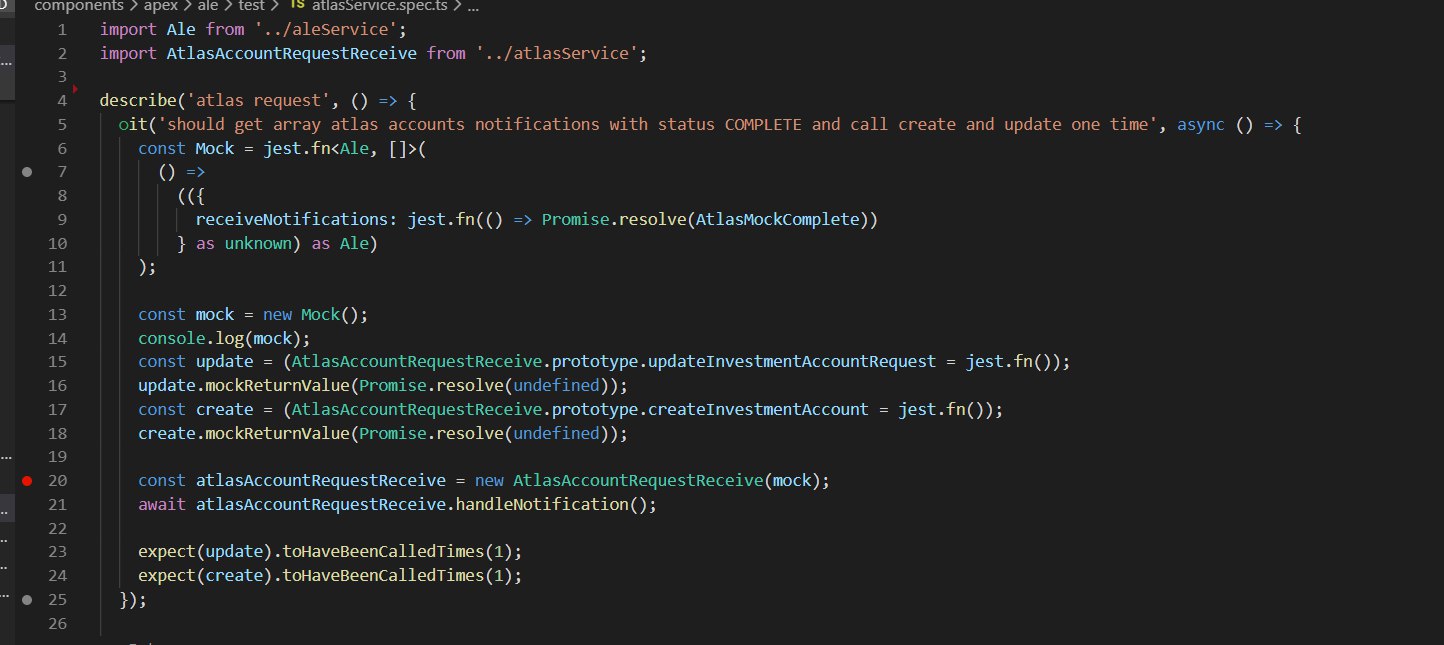Click the 'await' keyword
The image size is (1444, 645).
(x=162, y=505)
